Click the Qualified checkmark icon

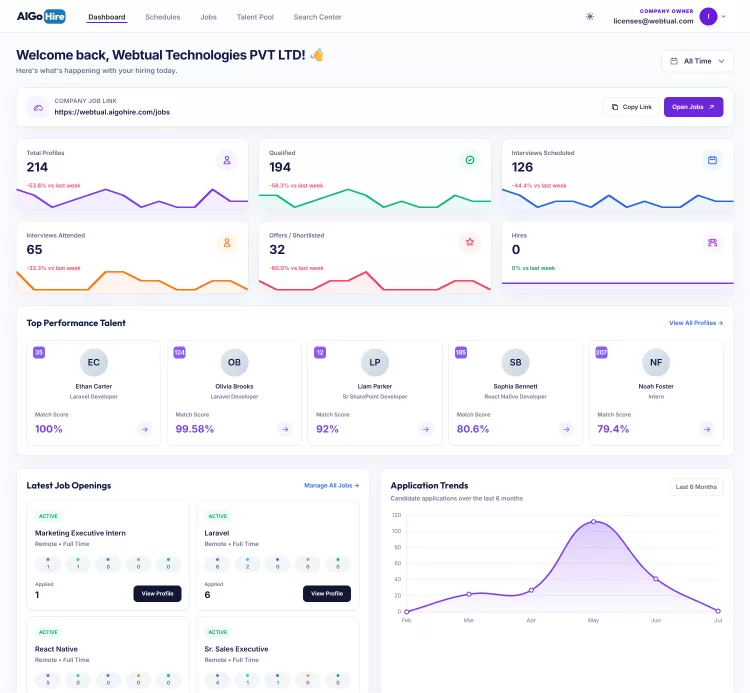pos(470,160)
